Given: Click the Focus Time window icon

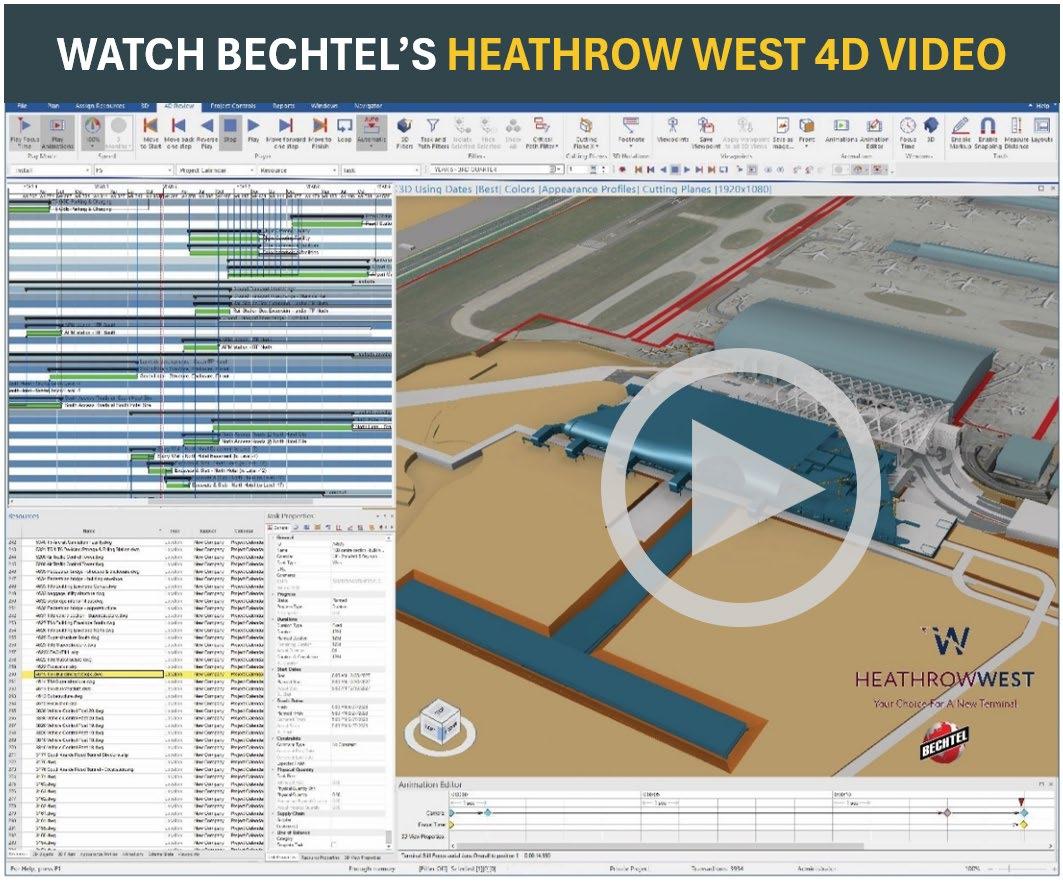Looking at the screenshot, I should tap(908, 133).
